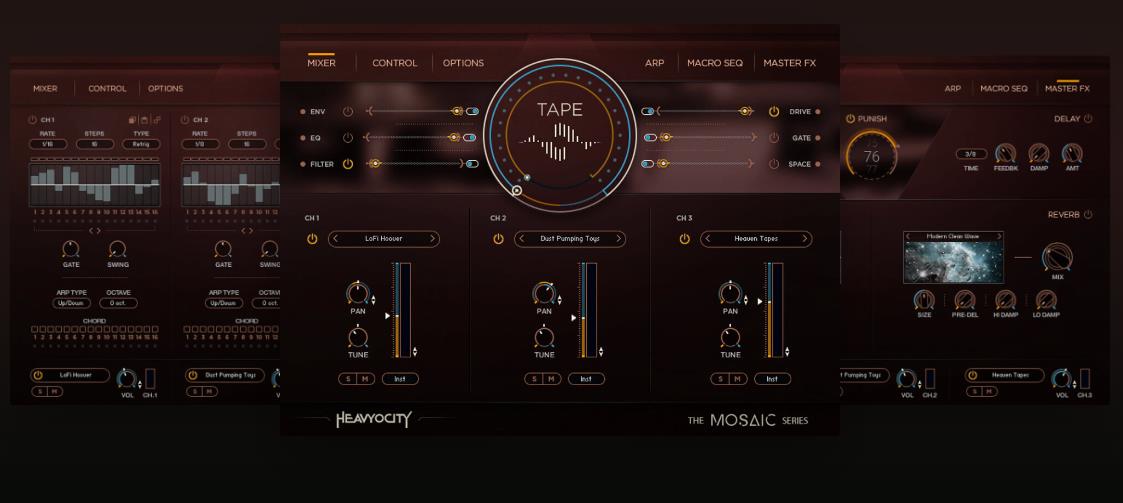Screen dimensions: 1123x503
Task: Click the PUNISH power icon in Master FX window
Action: (850, 119)
